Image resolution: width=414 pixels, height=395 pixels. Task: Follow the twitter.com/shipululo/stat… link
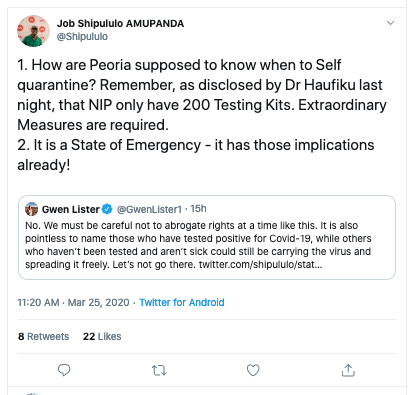coord(261,265)
